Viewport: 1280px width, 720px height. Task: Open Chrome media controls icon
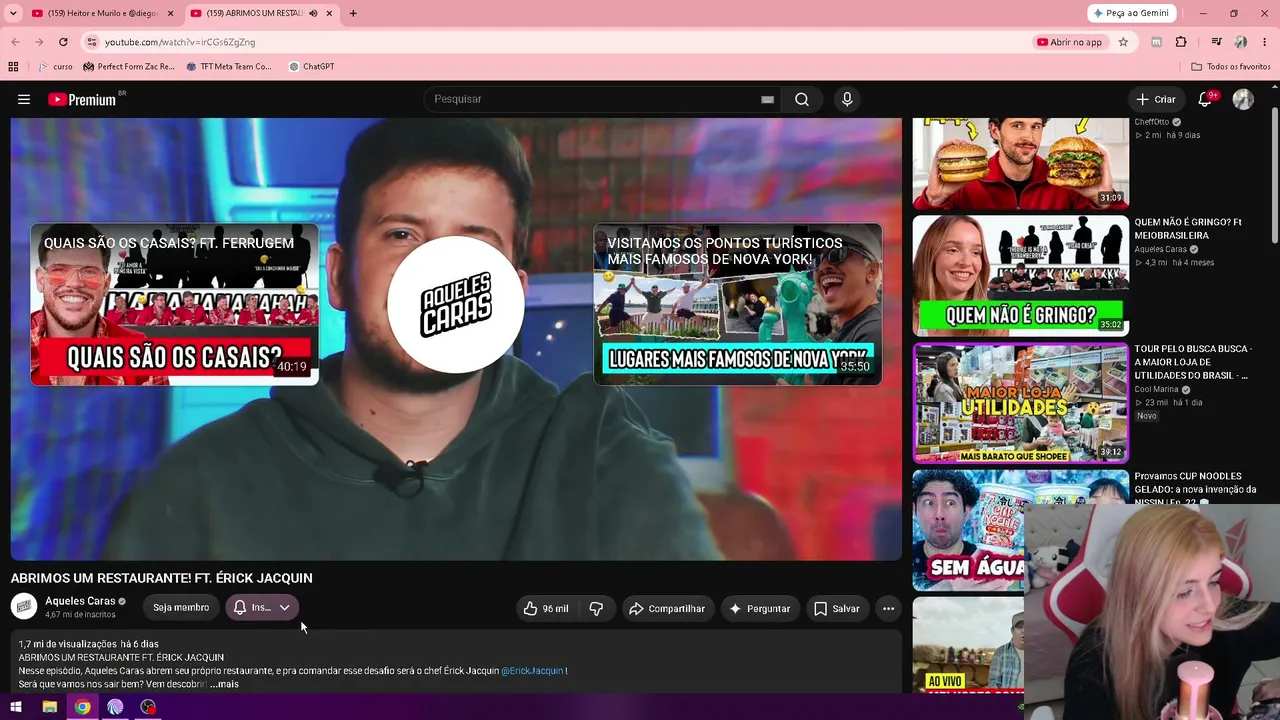click(x=1217, y=42)
